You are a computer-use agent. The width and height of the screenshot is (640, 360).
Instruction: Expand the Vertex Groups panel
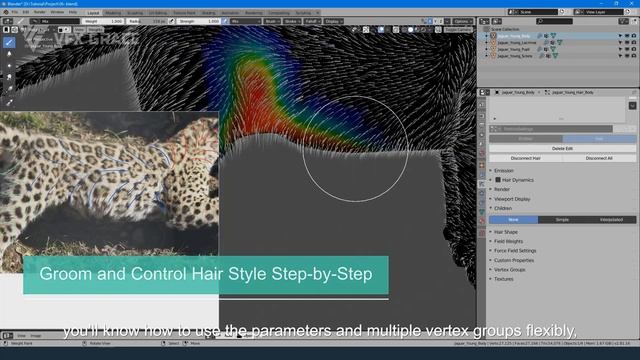[509, 270]
